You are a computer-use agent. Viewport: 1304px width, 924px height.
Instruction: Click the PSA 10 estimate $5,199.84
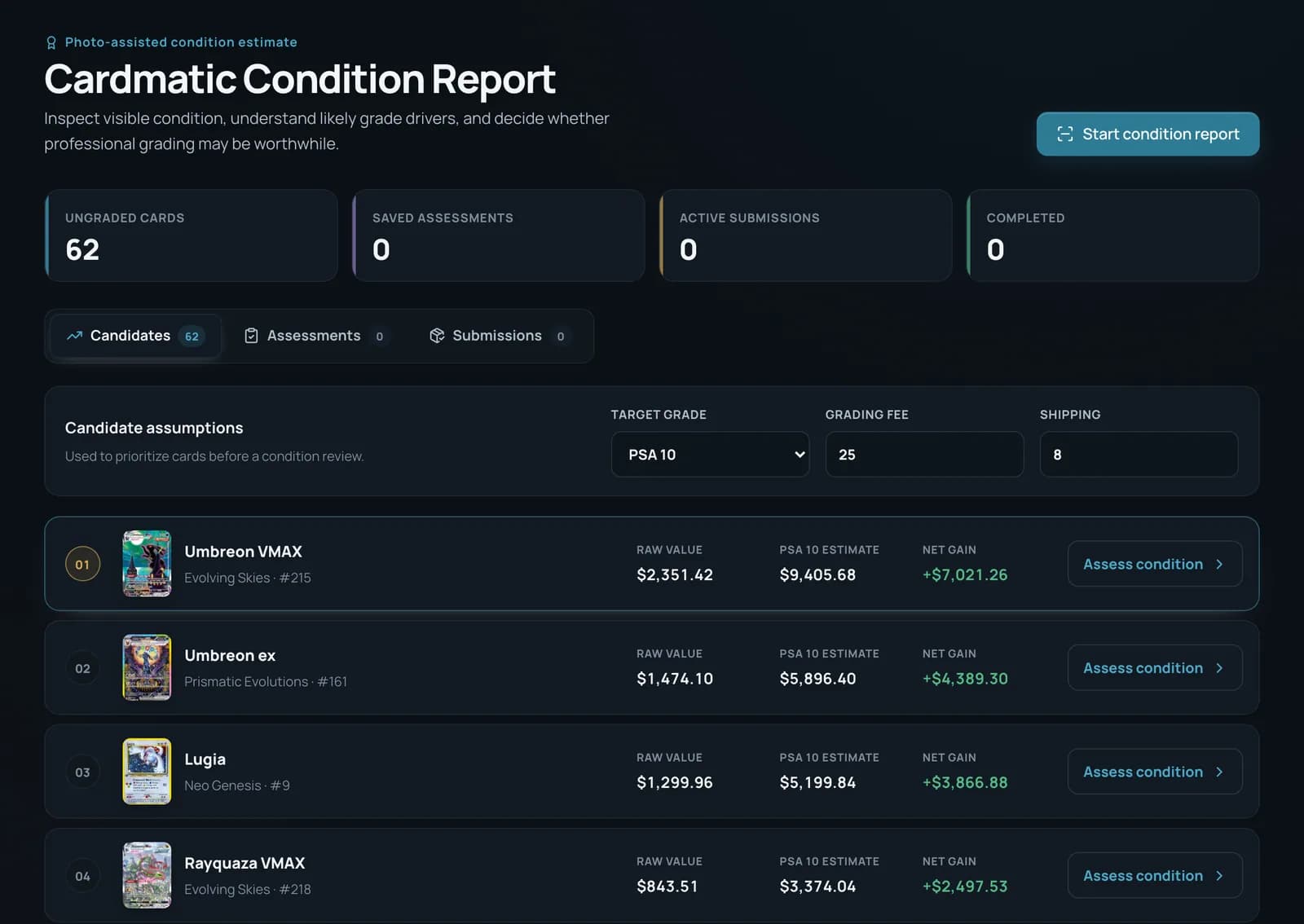point(817,783)
